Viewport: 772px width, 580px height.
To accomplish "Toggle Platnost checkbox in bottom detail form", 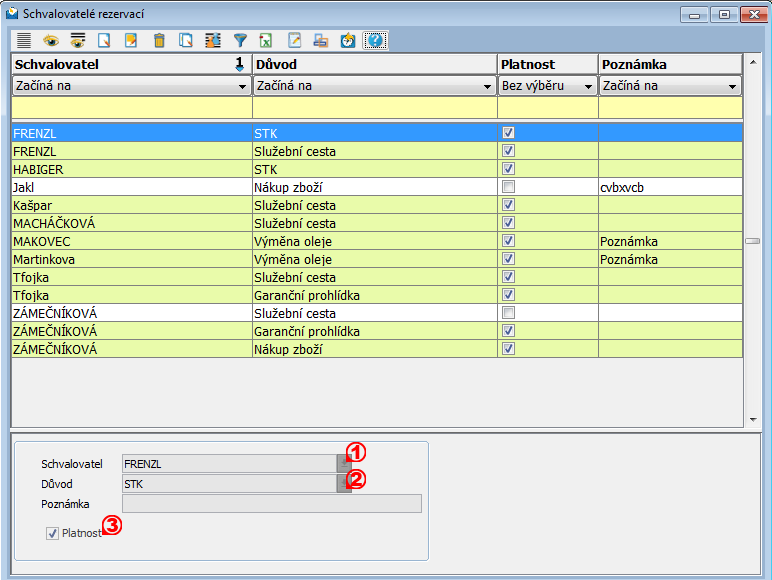I will tap(53, 534).
